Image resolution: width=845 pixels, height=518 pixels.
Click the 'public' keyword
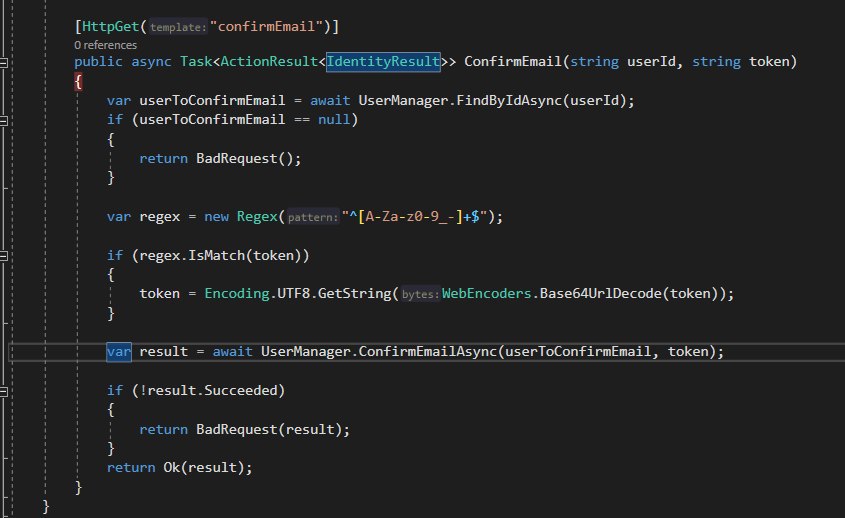[99, 61]
